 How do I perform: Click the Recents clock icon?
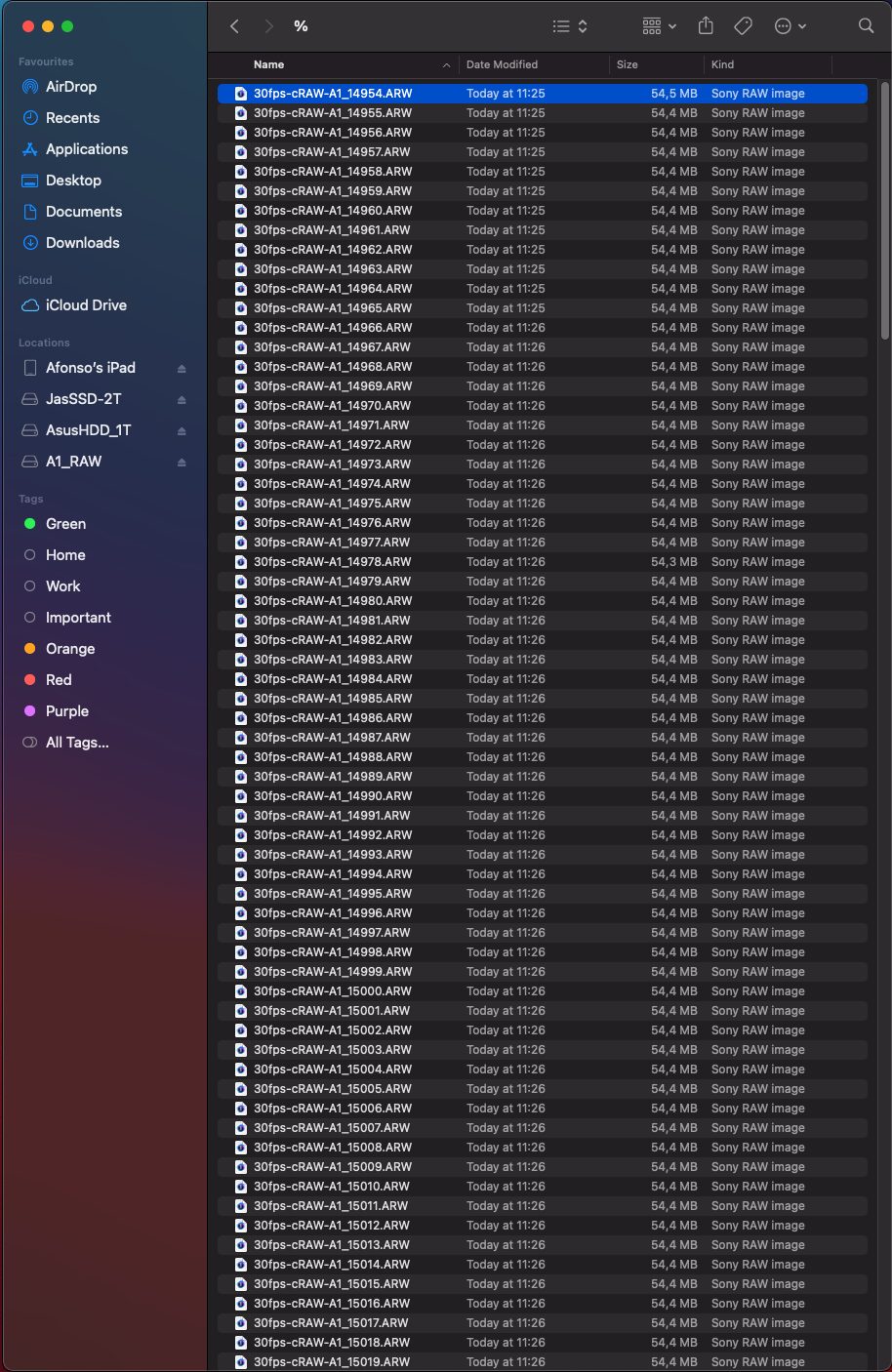(30, 118)
